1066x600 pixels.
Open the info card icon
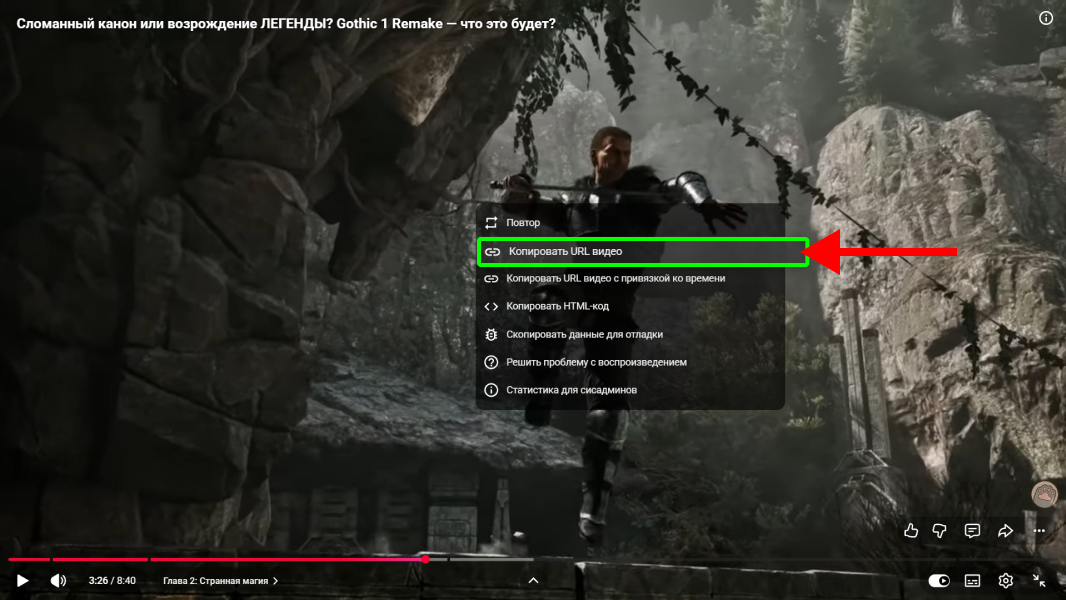point(1046,18)
